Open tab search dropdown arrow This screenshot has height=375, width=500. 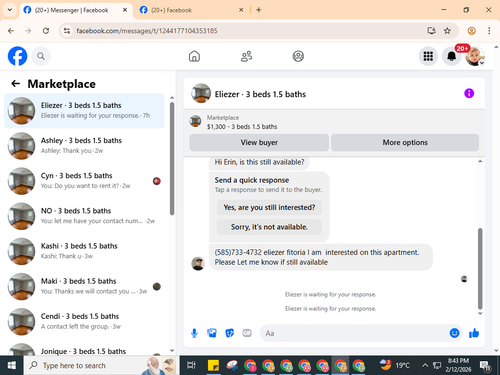(x=10, y=10)
